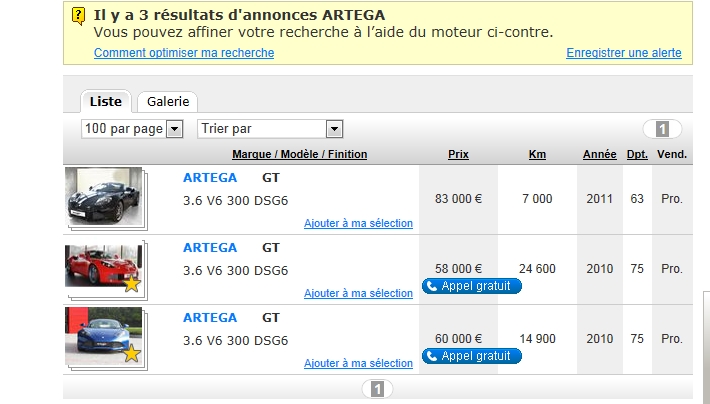Sort results by the Année column header
This screenshot has width=710, height=404.
600,154
